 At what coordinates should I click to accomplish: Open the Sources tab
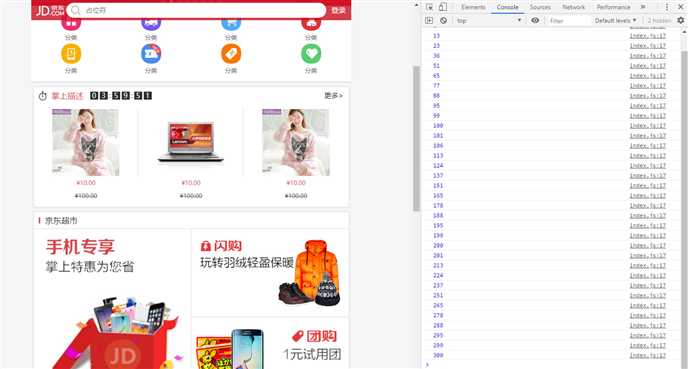(540, 7)
